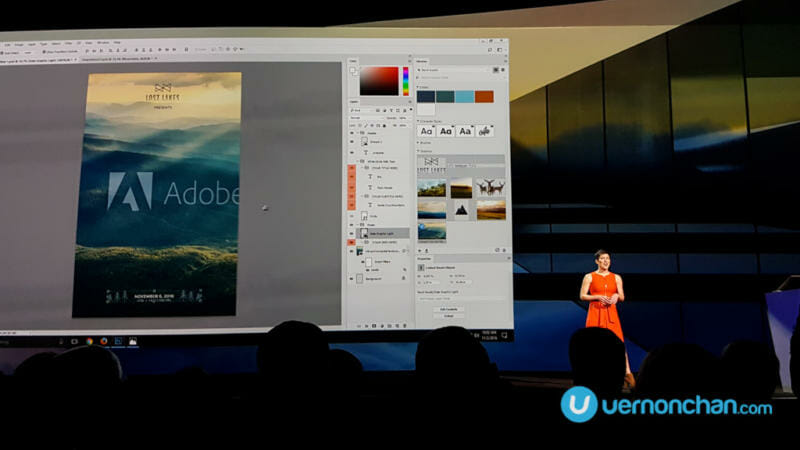Click the add content plus icon in Libraries

[x=419, y=251]
